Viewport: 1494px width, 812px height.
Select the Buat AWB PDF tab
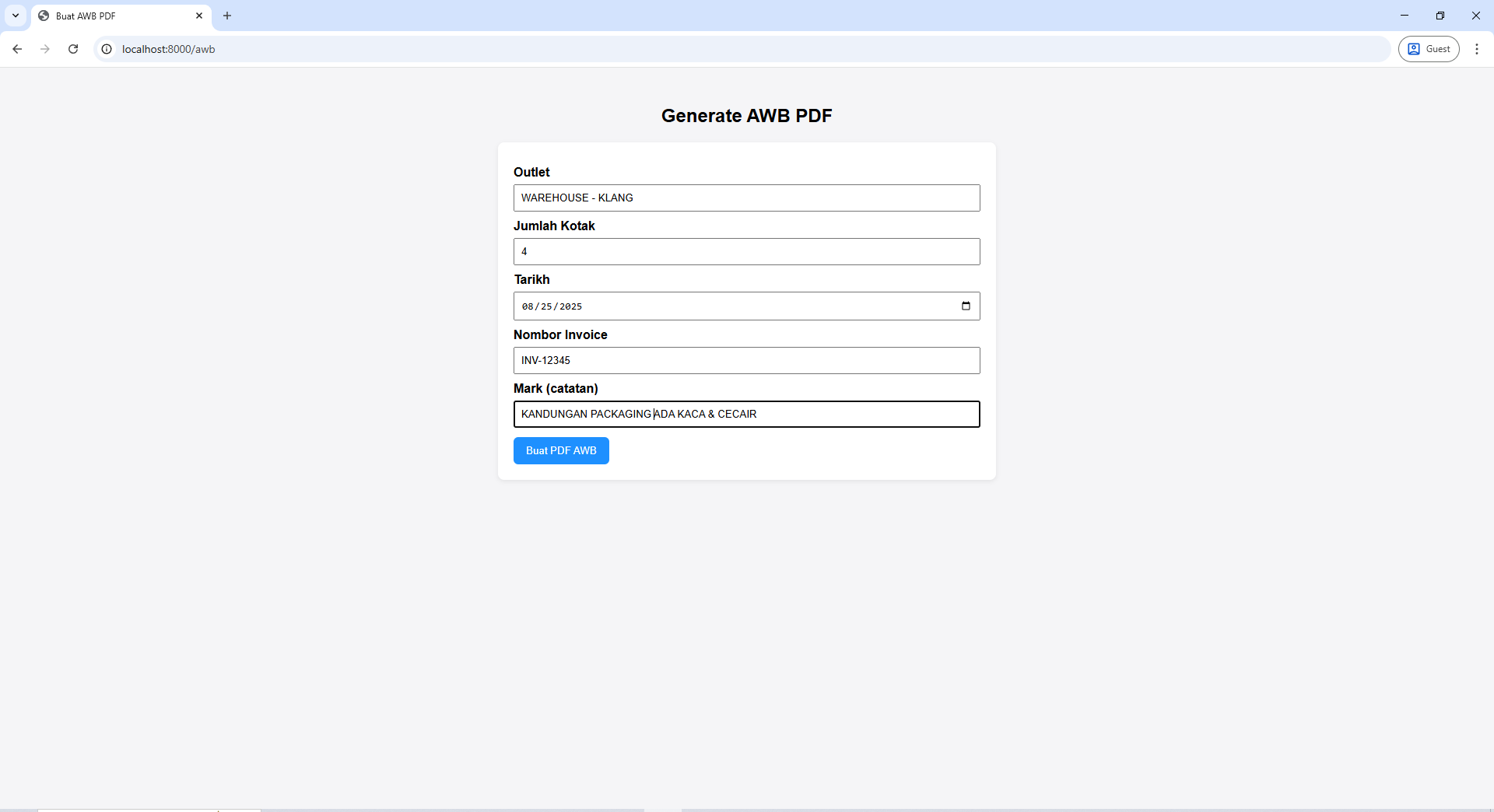(109, 16)
